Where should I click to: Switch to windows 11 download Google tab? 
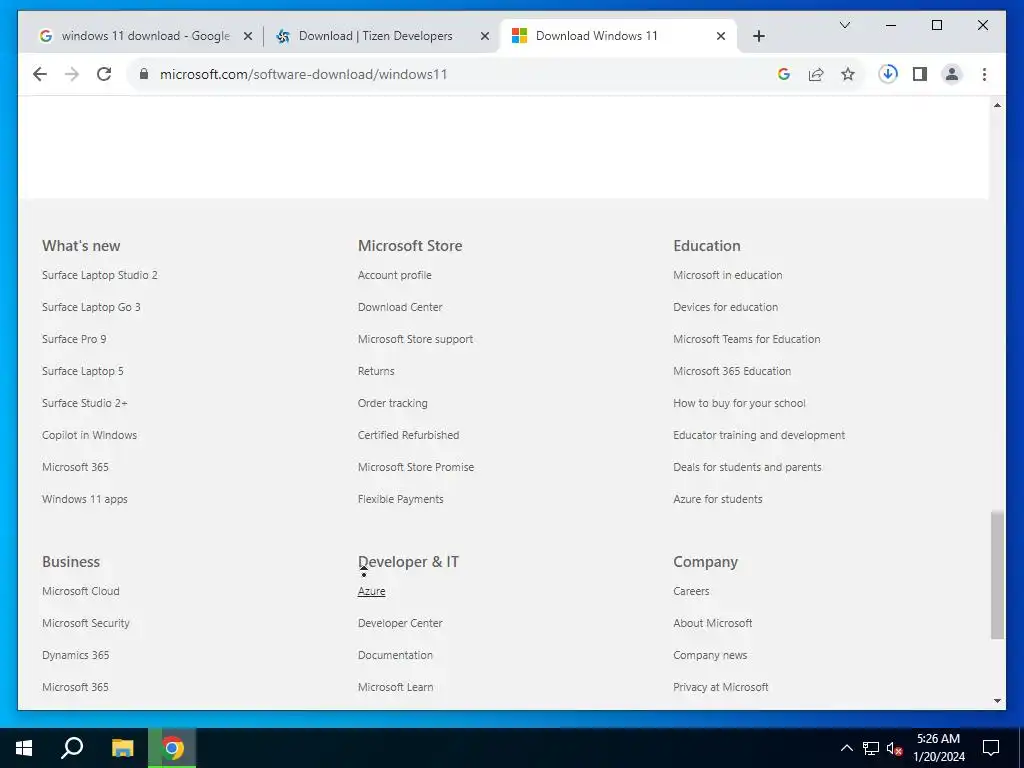point(144,36)
